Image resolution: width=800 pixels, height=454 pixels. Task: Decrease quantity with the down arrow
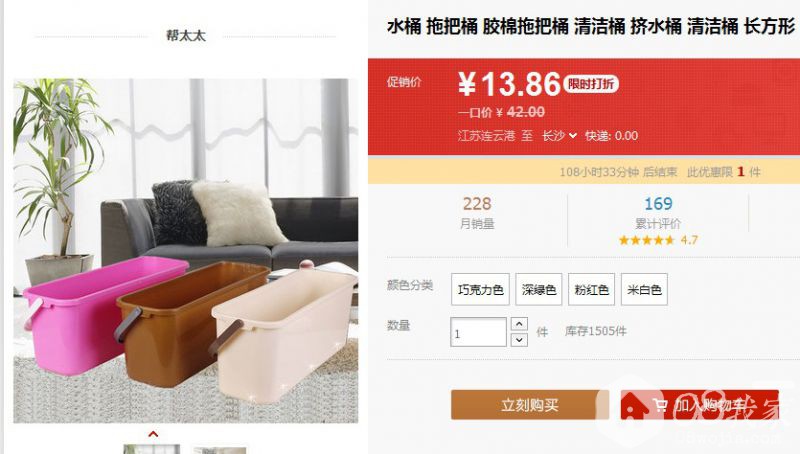point(519,339)
